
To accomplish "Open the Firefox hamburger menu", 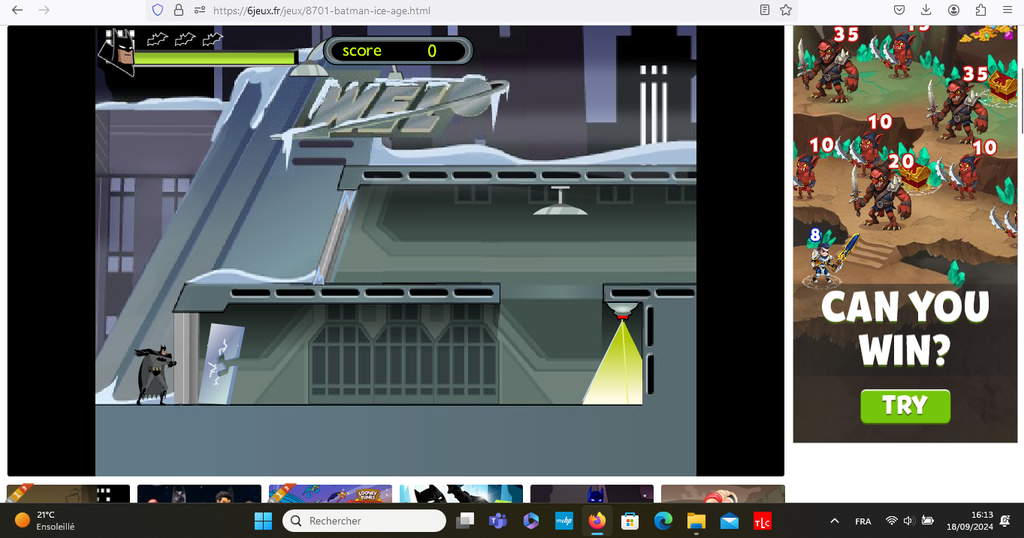I will [1007, 10].
